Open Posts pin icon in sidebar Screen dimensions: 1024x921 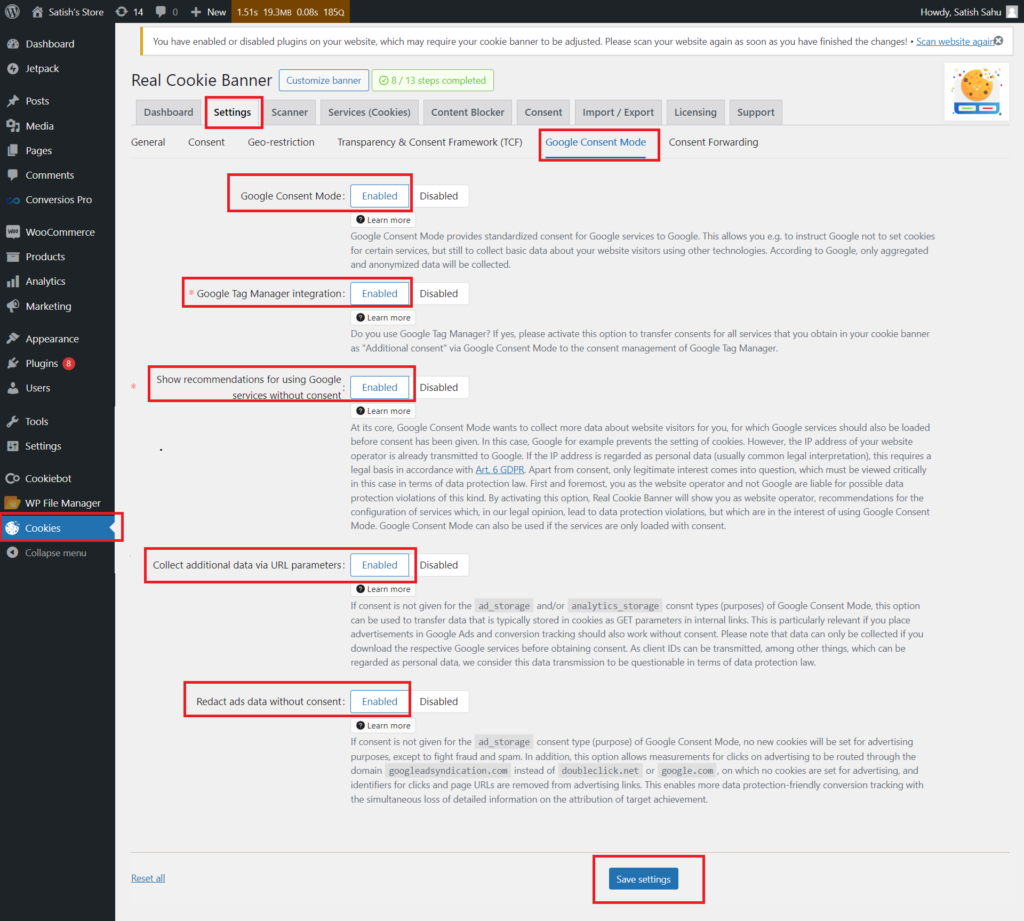pyautogui.click(x=12, y=101)
